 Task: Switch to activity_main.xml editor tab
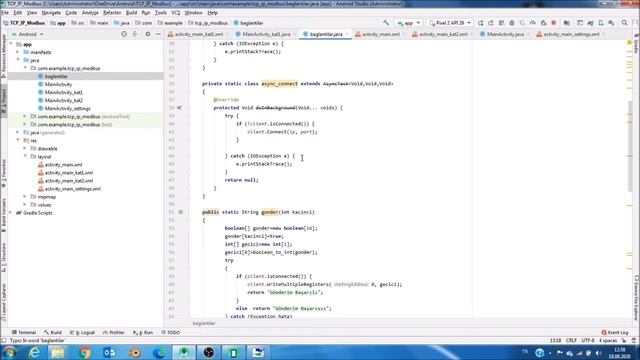point(381,34)
